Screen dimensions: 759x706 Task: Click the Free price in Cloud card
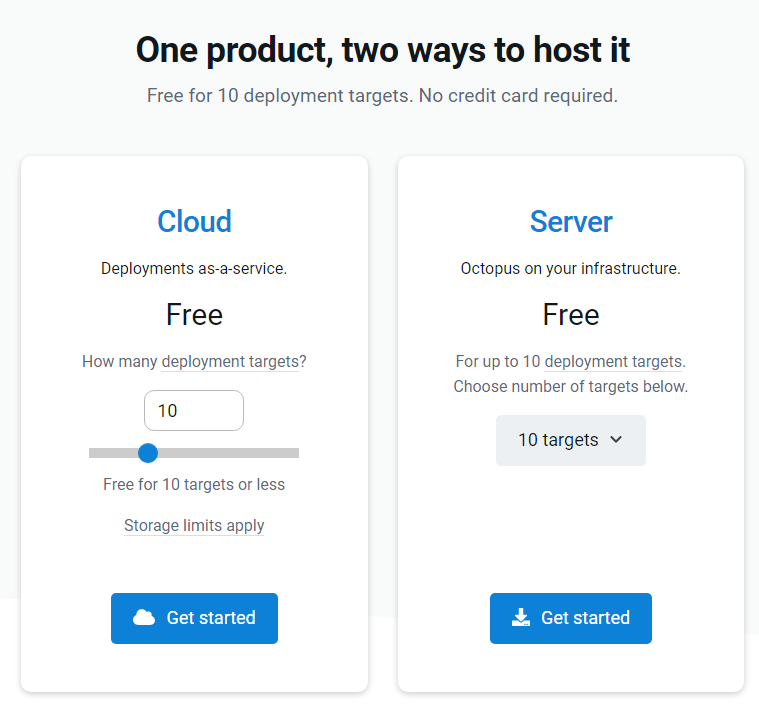tap(195, 315)
